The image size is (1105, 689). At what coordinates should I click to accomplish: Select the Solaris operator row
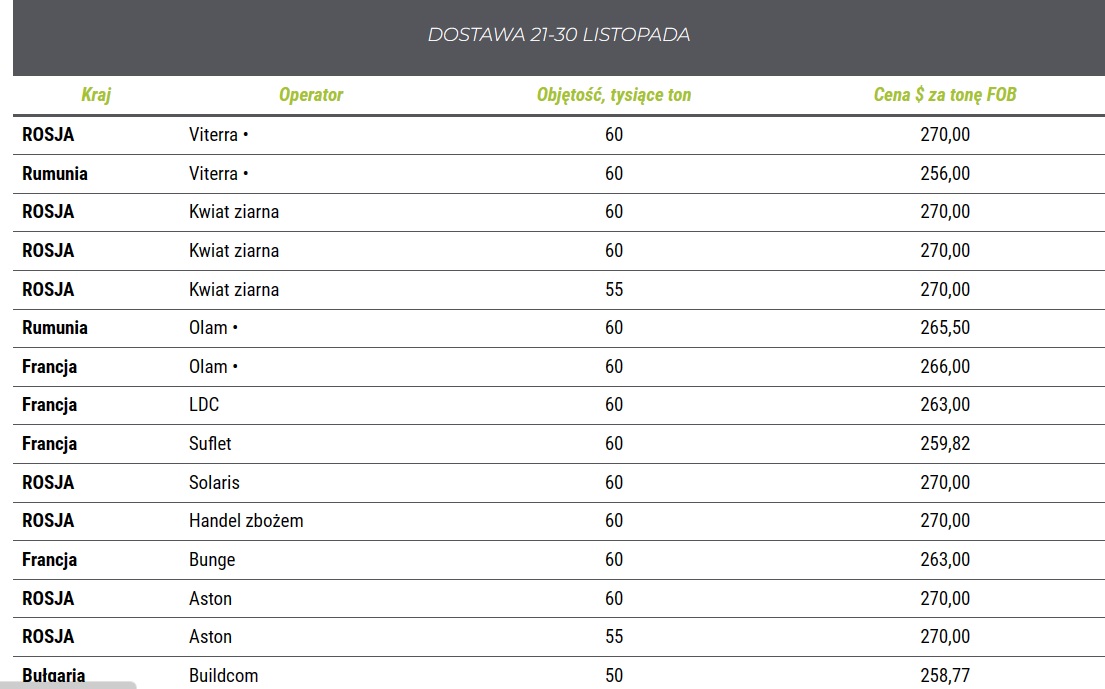(x=214, y=482)
